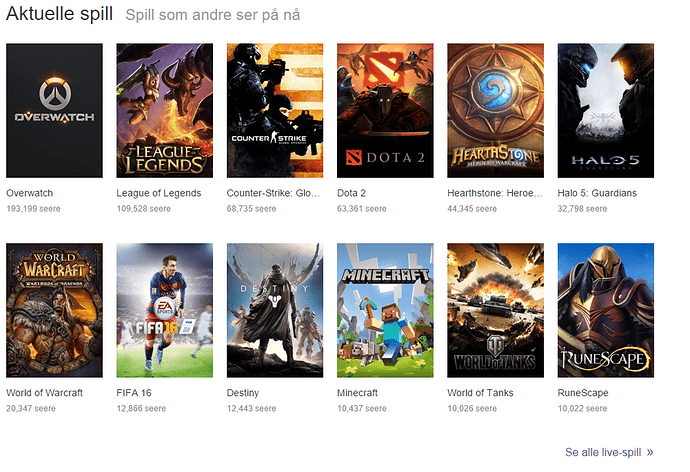Click the '32,798 seere' viewer count
This screenshot has height=472, width=690.
(x=582, y=209)
